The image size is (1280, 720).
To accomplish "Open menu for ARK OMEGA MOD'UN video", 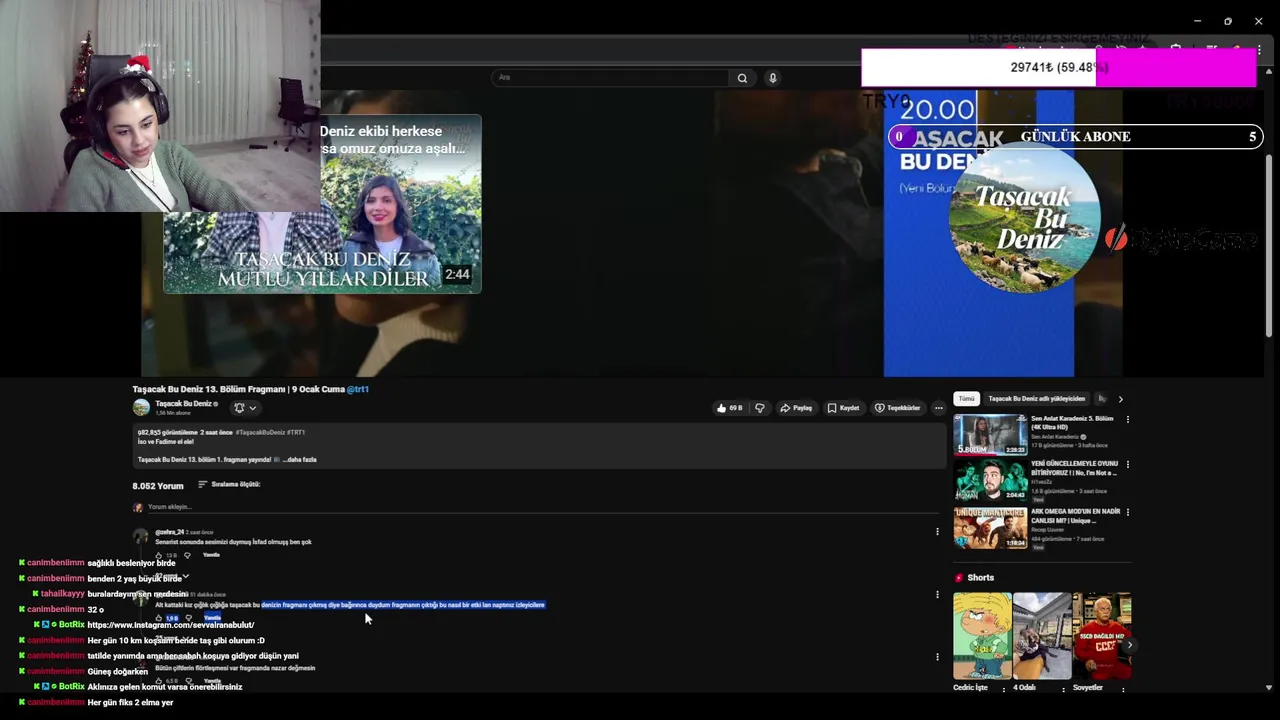I will click(1128, 512).
